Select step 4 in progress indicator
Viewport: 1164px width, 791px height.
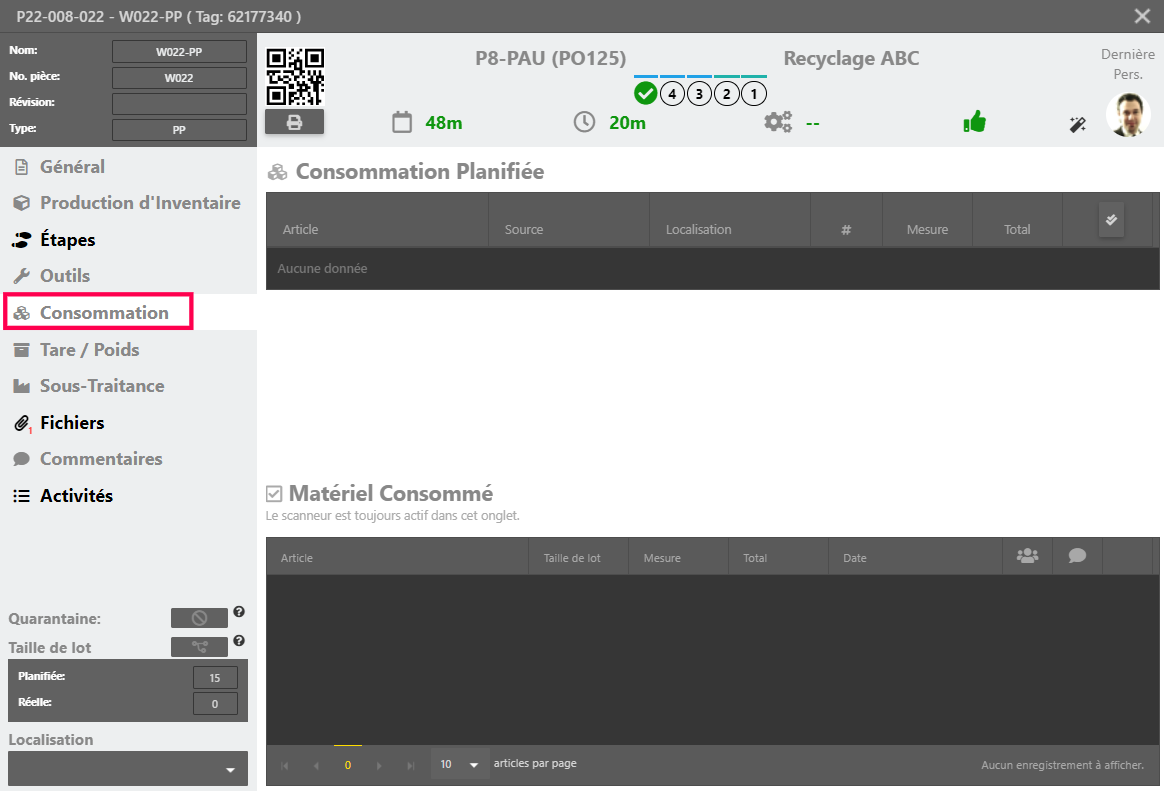pyautogui.click(x=672, y=94)
